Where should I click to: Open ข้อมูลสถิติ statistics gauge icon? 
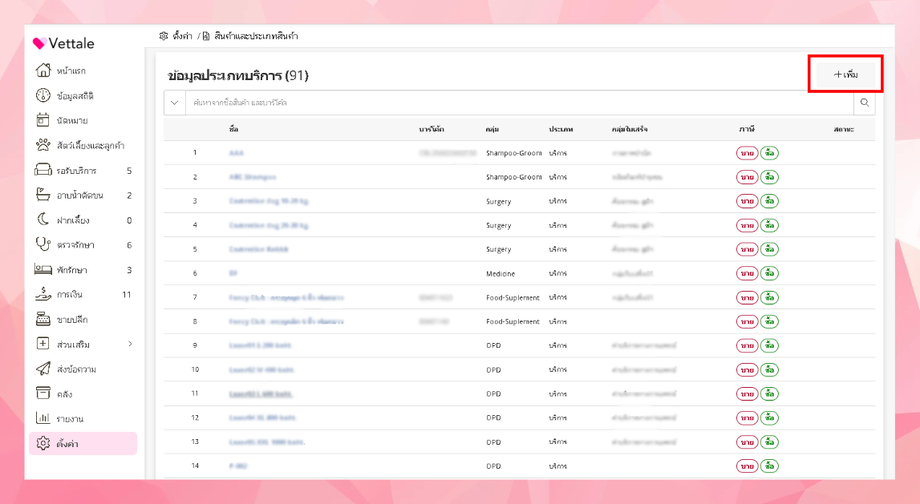[43, 95]
